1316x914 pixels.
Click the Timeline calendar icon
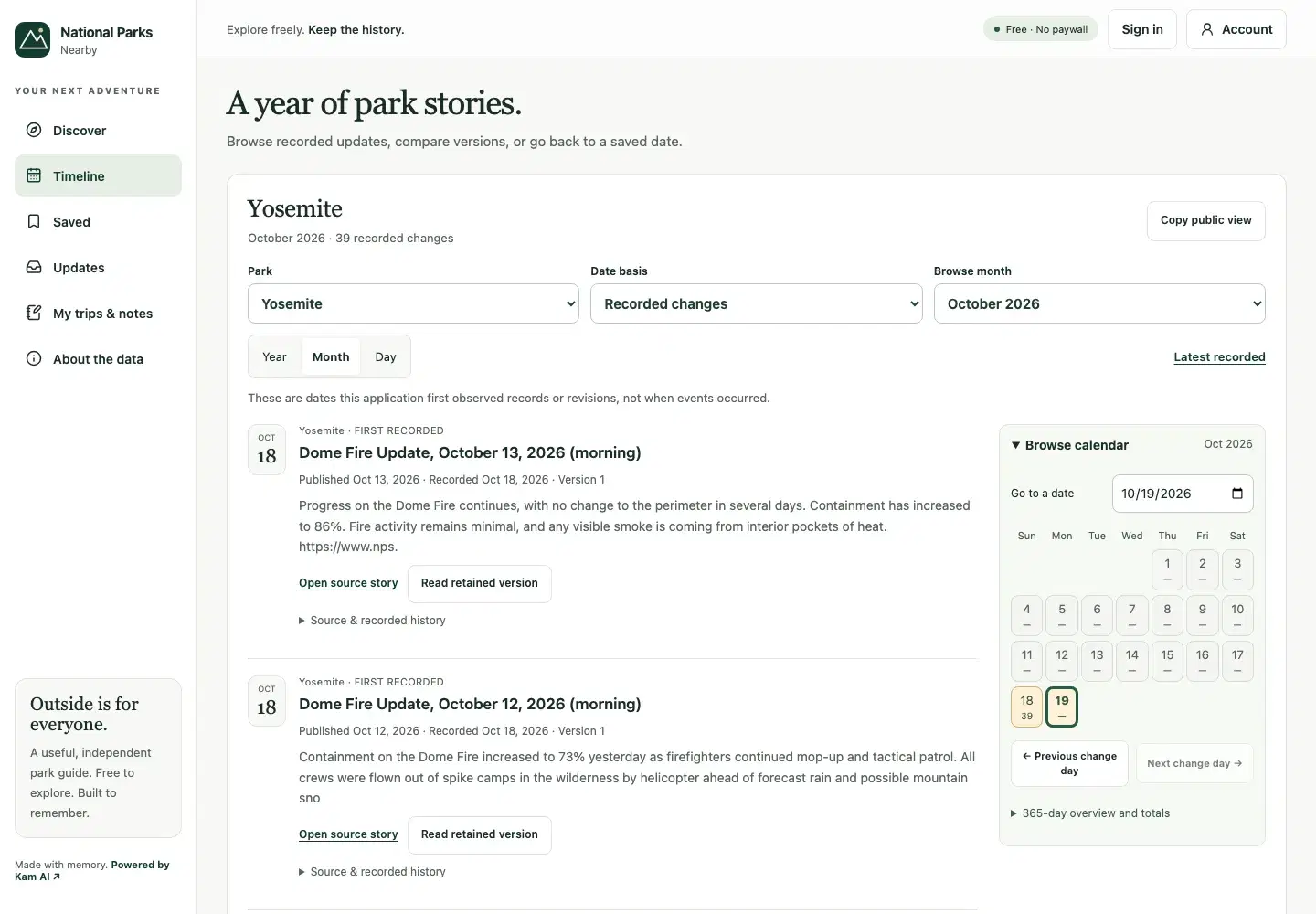click(x=34, y=175)
